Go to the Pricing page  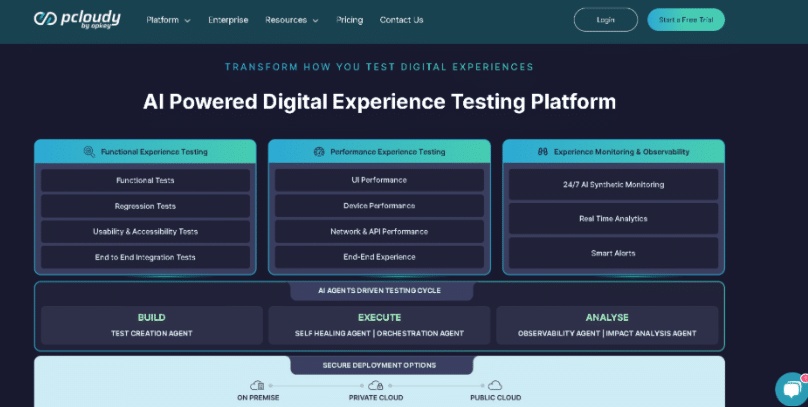tap(350, 20)
